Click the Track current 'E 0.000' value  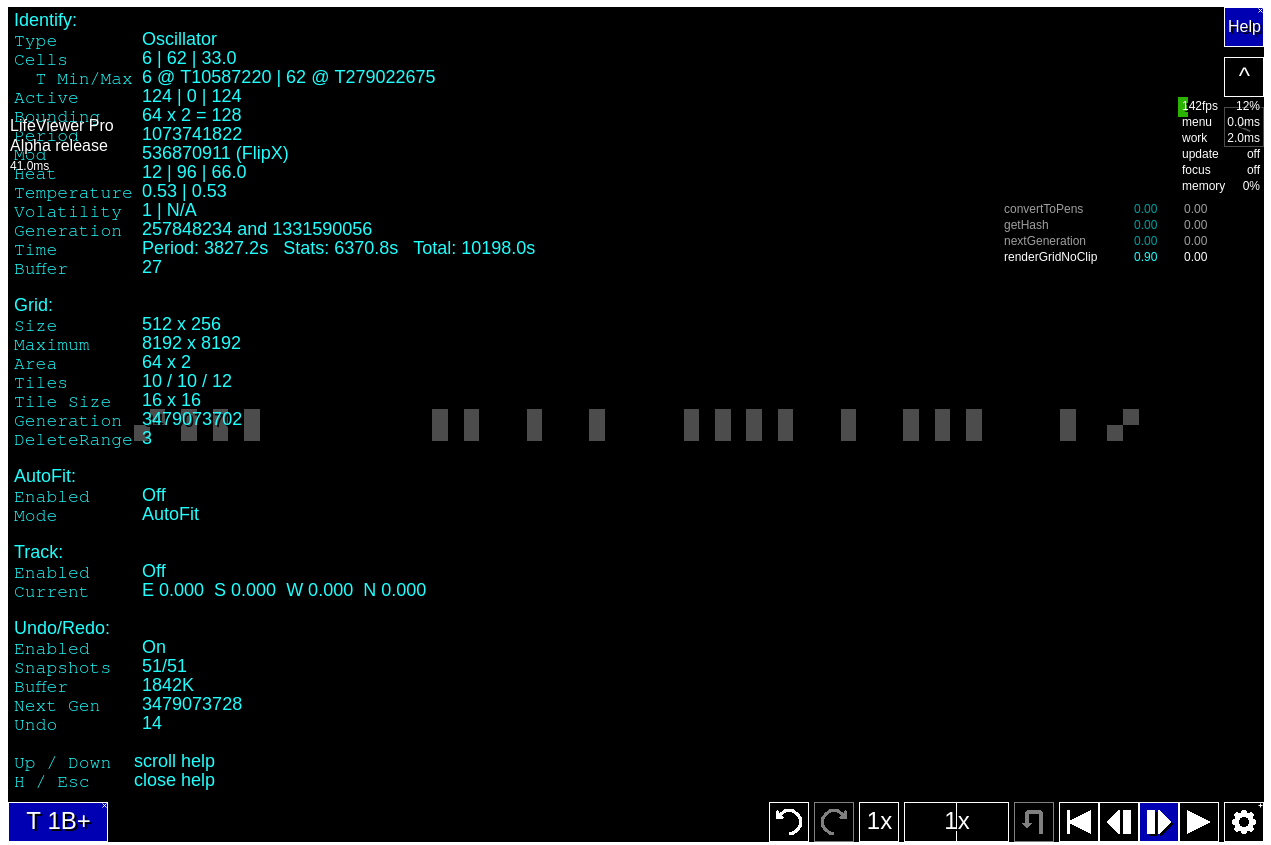173,590
